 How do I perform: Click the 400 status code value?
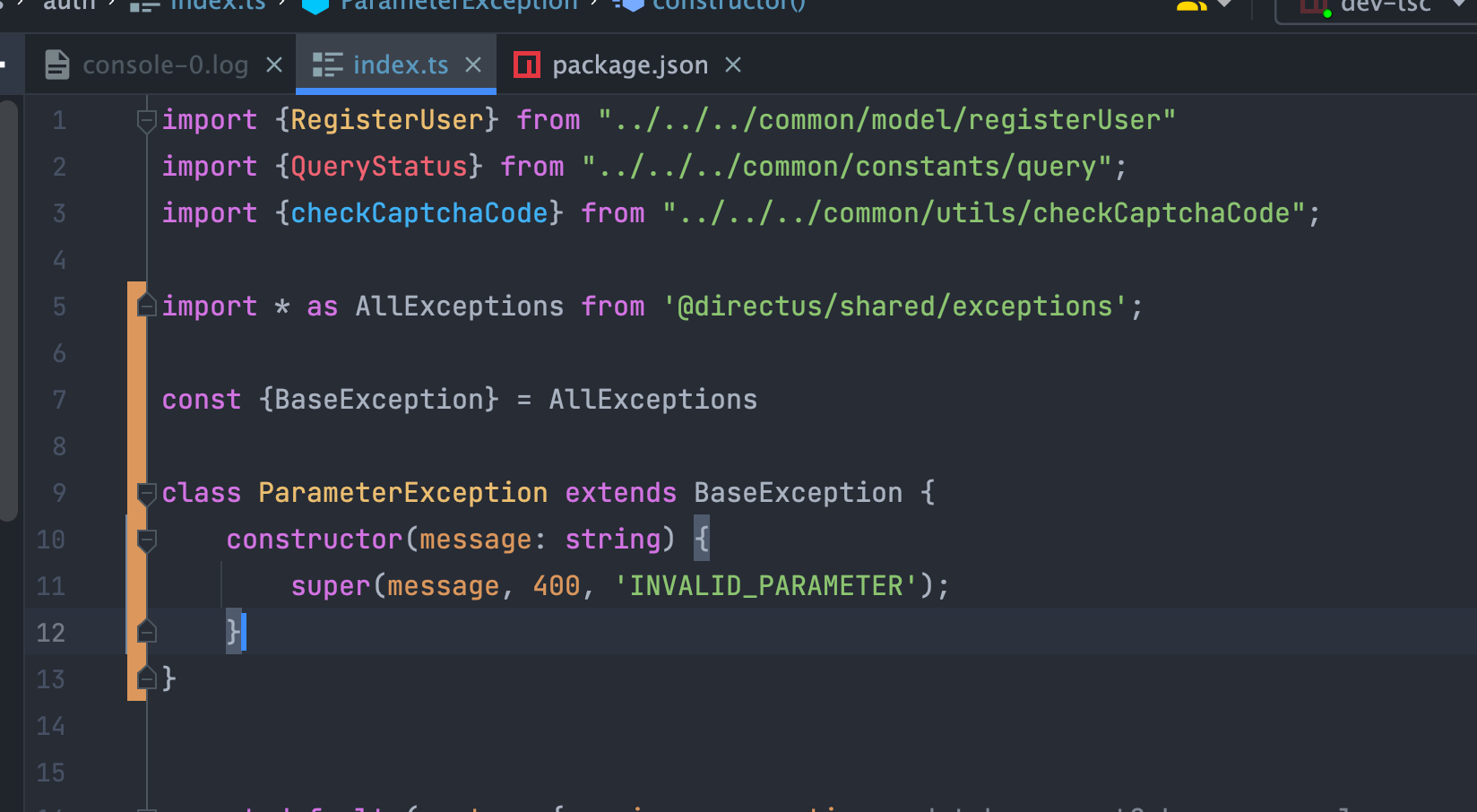pos(556,586)
